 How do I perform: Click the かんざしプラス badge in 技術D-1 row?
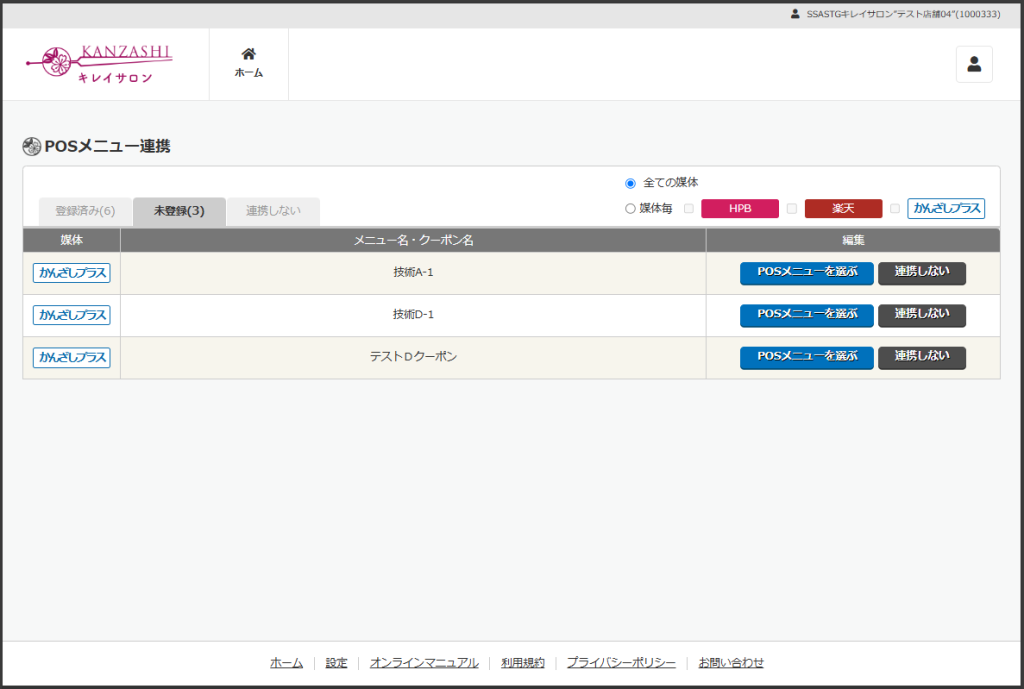[x=72, y=315]
